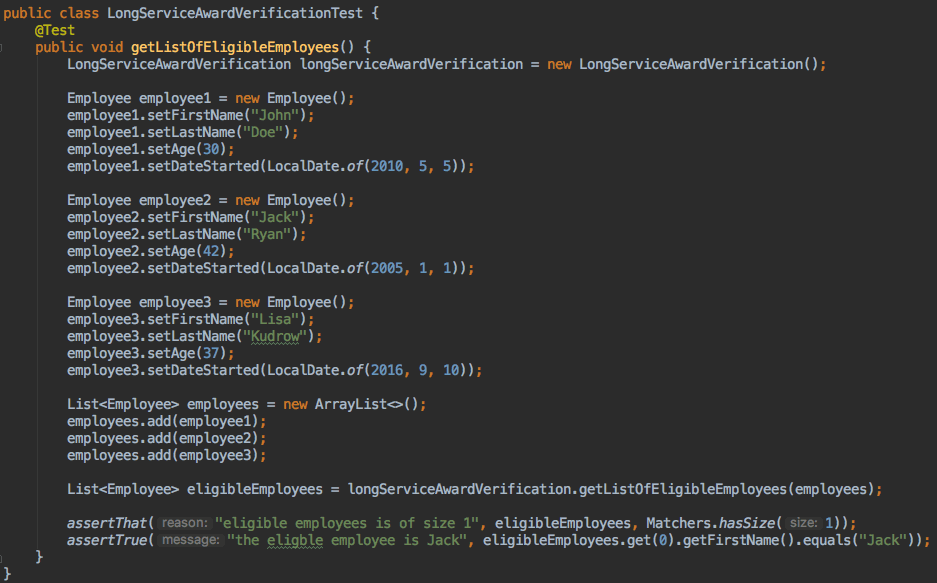This screenshot has width=937, height=583.
Task: Click getListOfEligibleEmployees in the method declaration
Action: [x=235, y=47]
